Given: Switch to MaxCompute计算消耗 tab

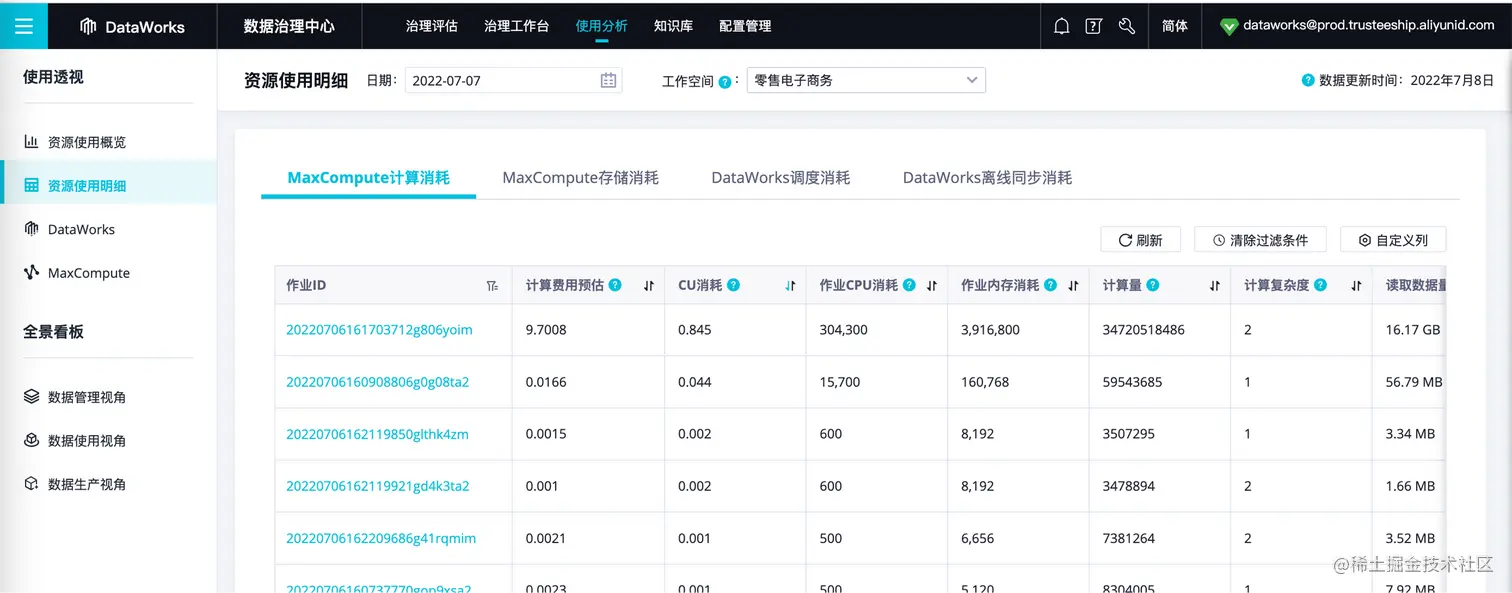Looking at the screenshot, I should pyautogui.click(x=368, y=178).
